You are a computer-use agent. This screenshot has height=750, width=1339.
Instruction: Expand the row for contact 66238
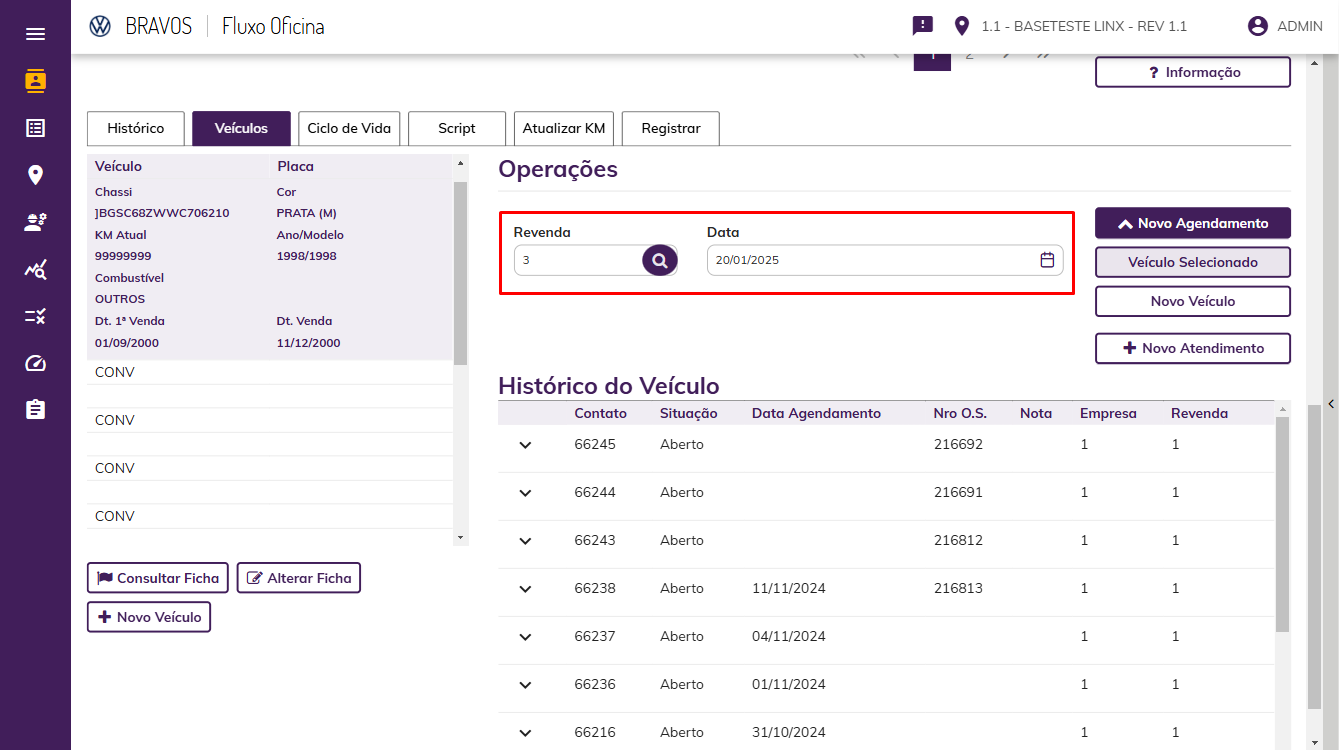coord(525,589)
